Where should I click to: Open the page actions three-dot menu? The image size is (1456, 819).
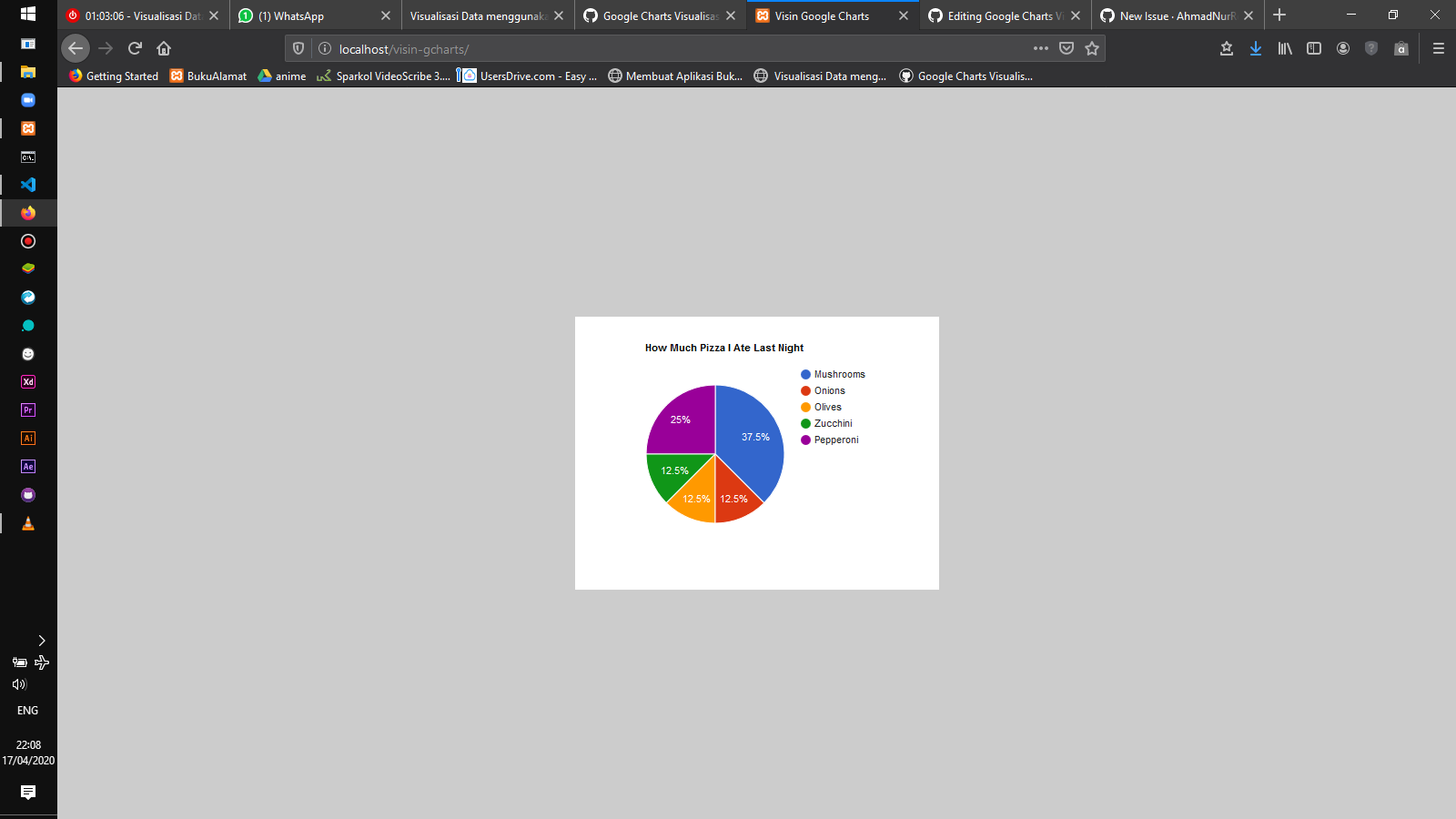tap(1041, 48)
